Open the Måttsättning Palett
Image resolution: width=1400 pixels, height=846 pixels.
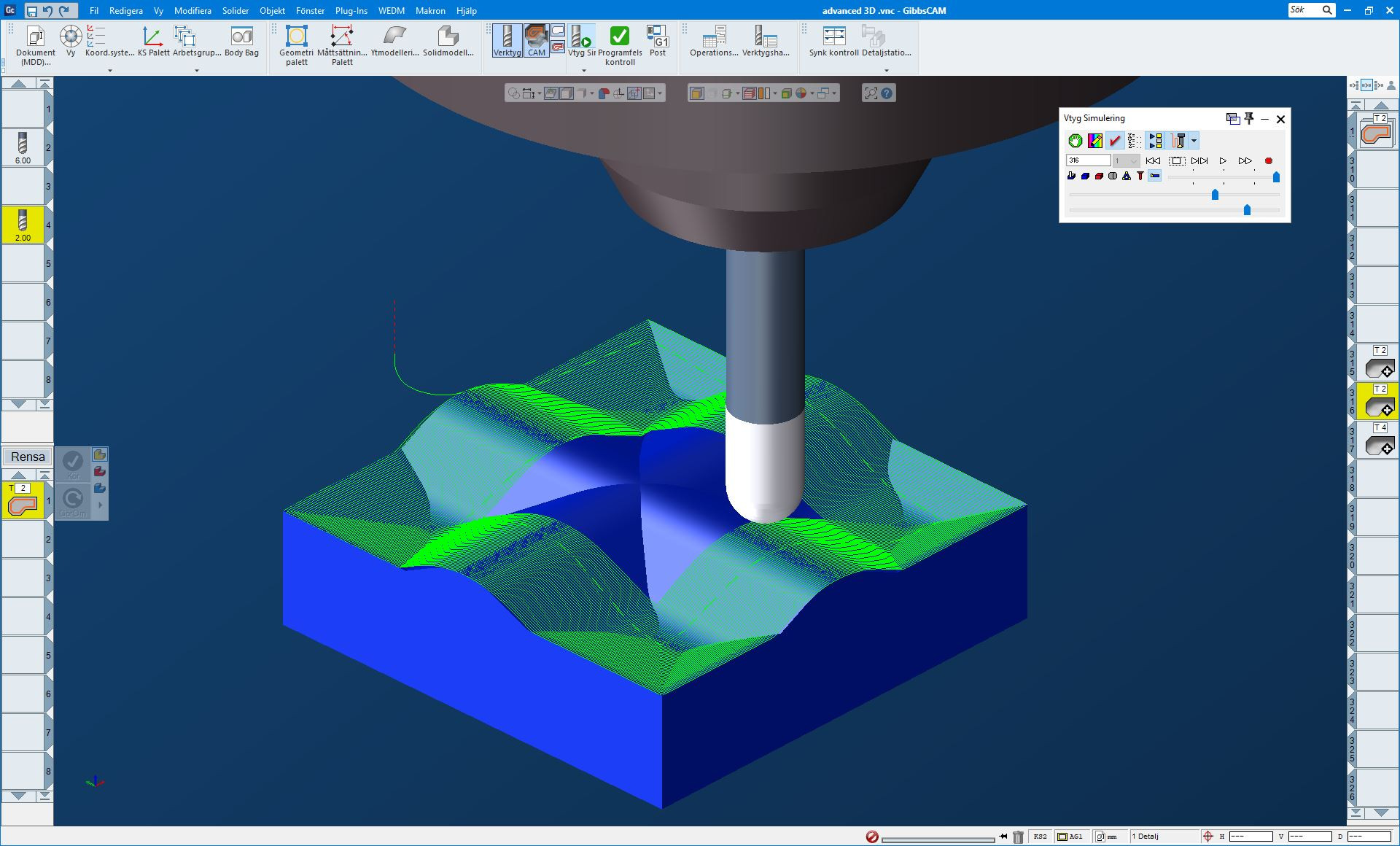pyautogui.click(x=342, y=45)
